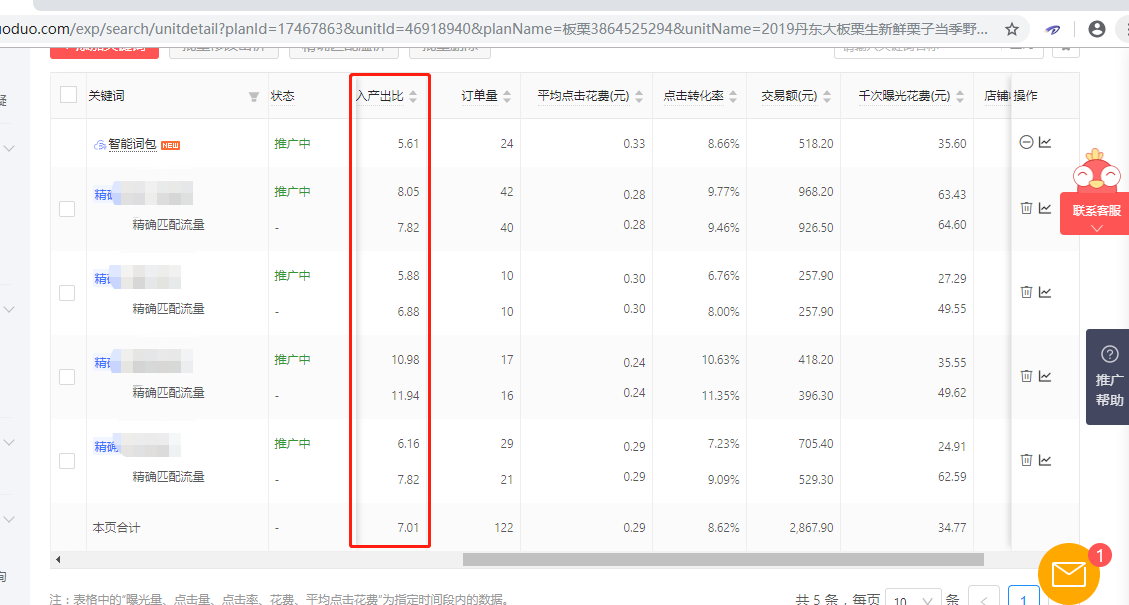Click the purple bird extension icon

click(x=1053, y=30)
